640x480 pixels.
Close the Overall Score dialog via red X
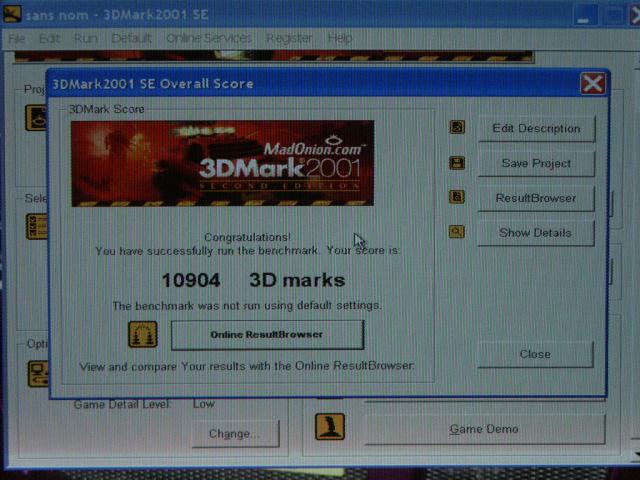click(x=593, y=84)
